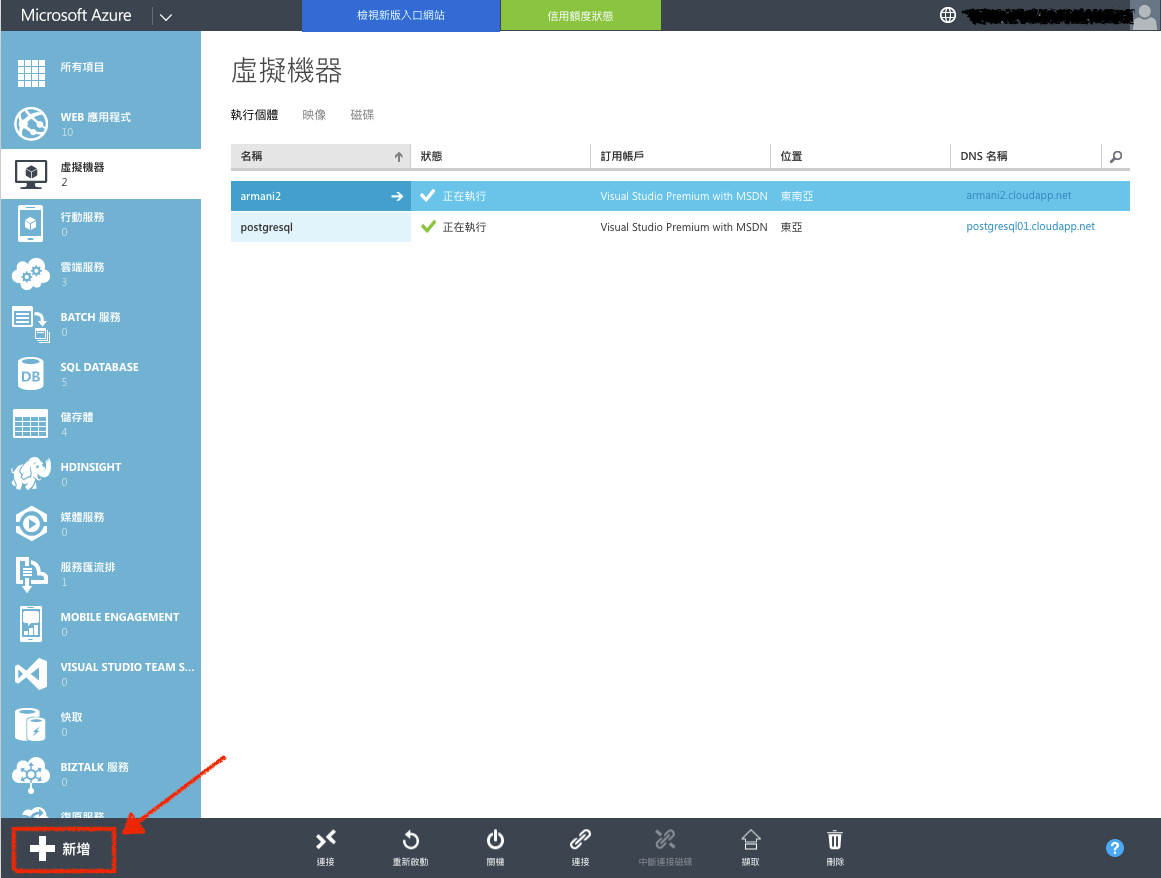Screen dimensions: 1161x878
Task: Switch to the 磁碟 (Disks) tab
Action: pyautogui.click(x=361, y=114)
